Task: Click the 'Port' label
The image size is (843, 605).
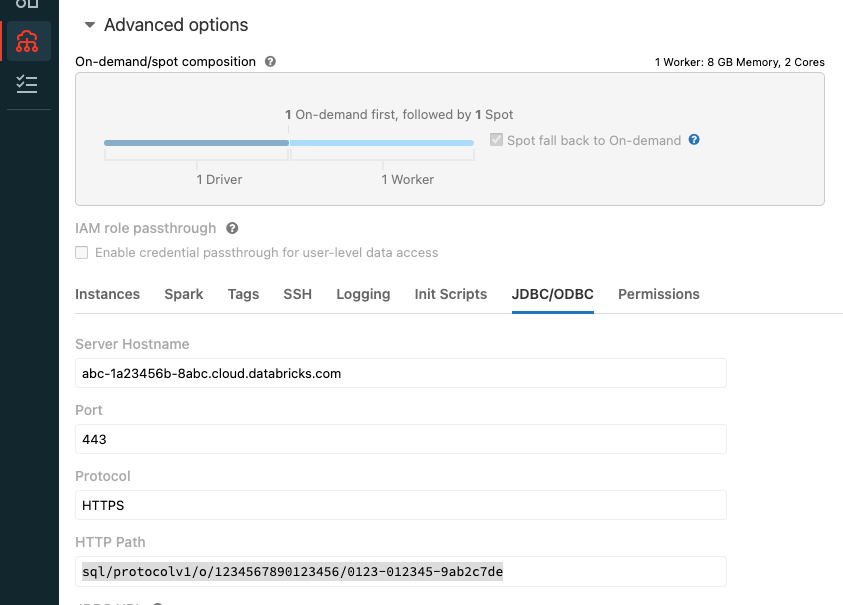Action: pyautogui.click(x=89, y=410)
